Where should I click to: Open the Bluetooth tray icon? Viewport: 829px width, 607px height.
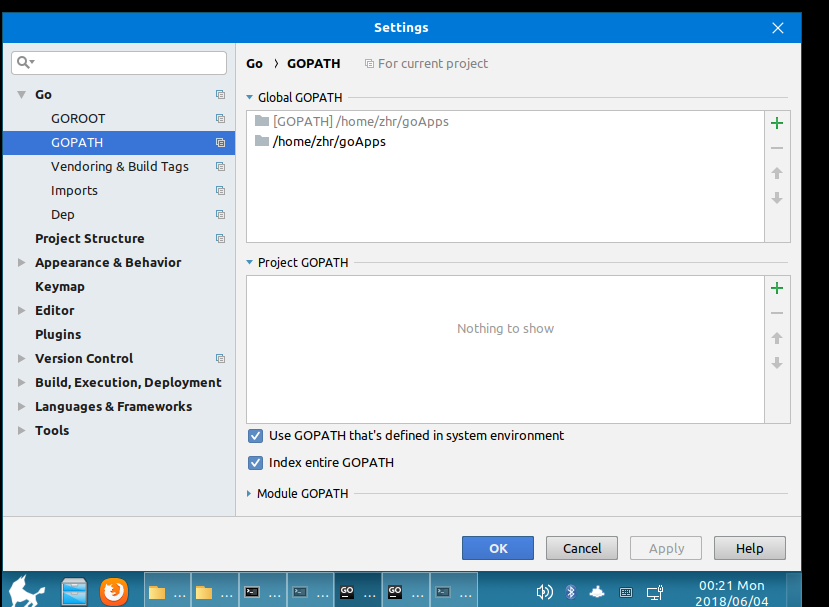[x=570, y=591]
